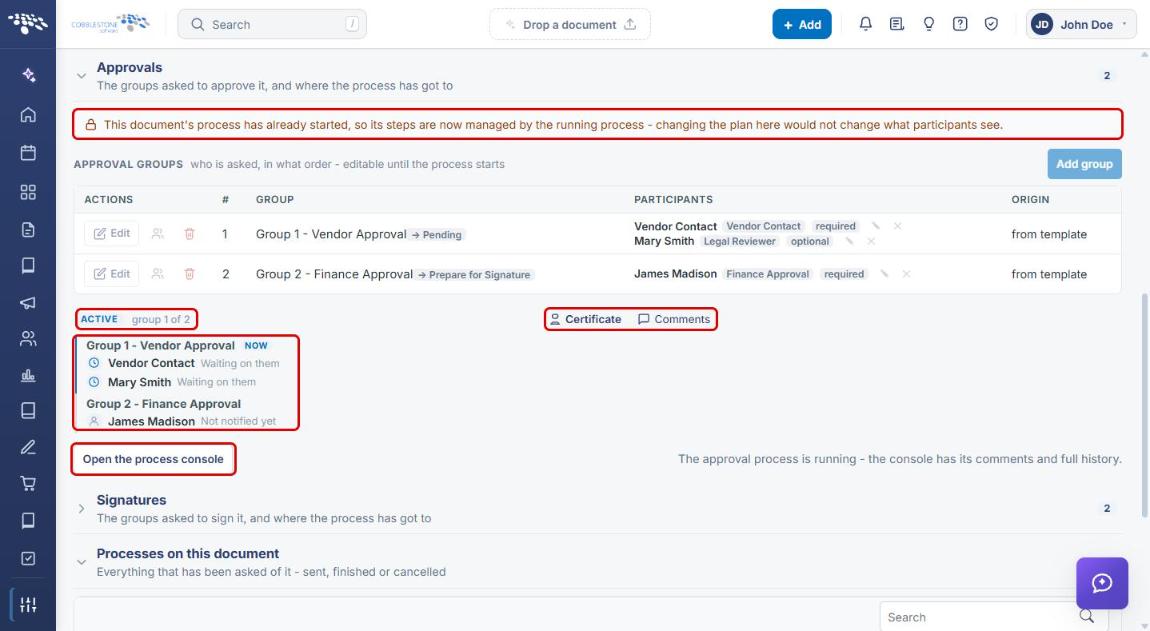Open the Calendar sidebar icon
The image size is (1150, 631).
pyautogui.click(x=28, y=153)
